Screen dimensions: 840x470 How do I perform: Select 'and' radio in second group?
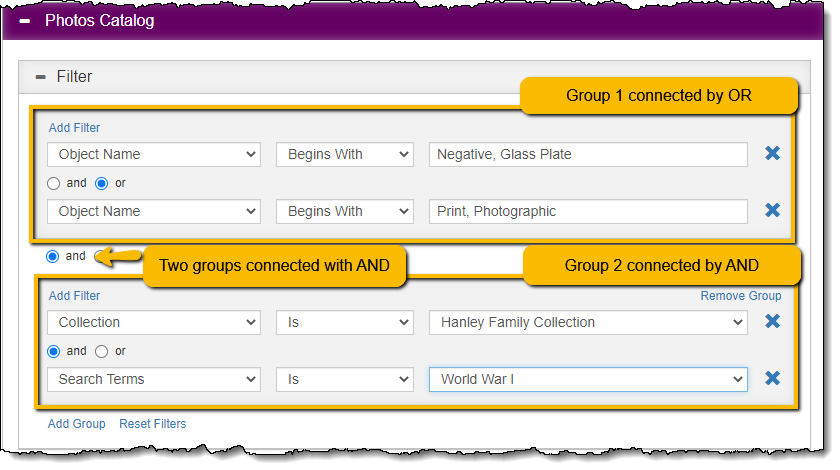54,352
